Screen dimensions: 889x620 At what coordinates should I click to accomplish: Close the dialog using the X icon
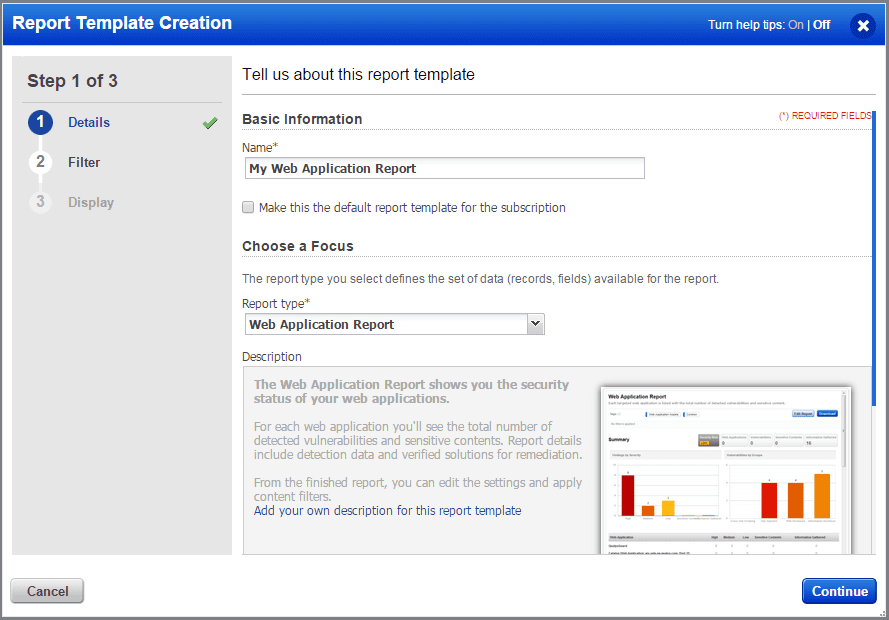point(862,26)
